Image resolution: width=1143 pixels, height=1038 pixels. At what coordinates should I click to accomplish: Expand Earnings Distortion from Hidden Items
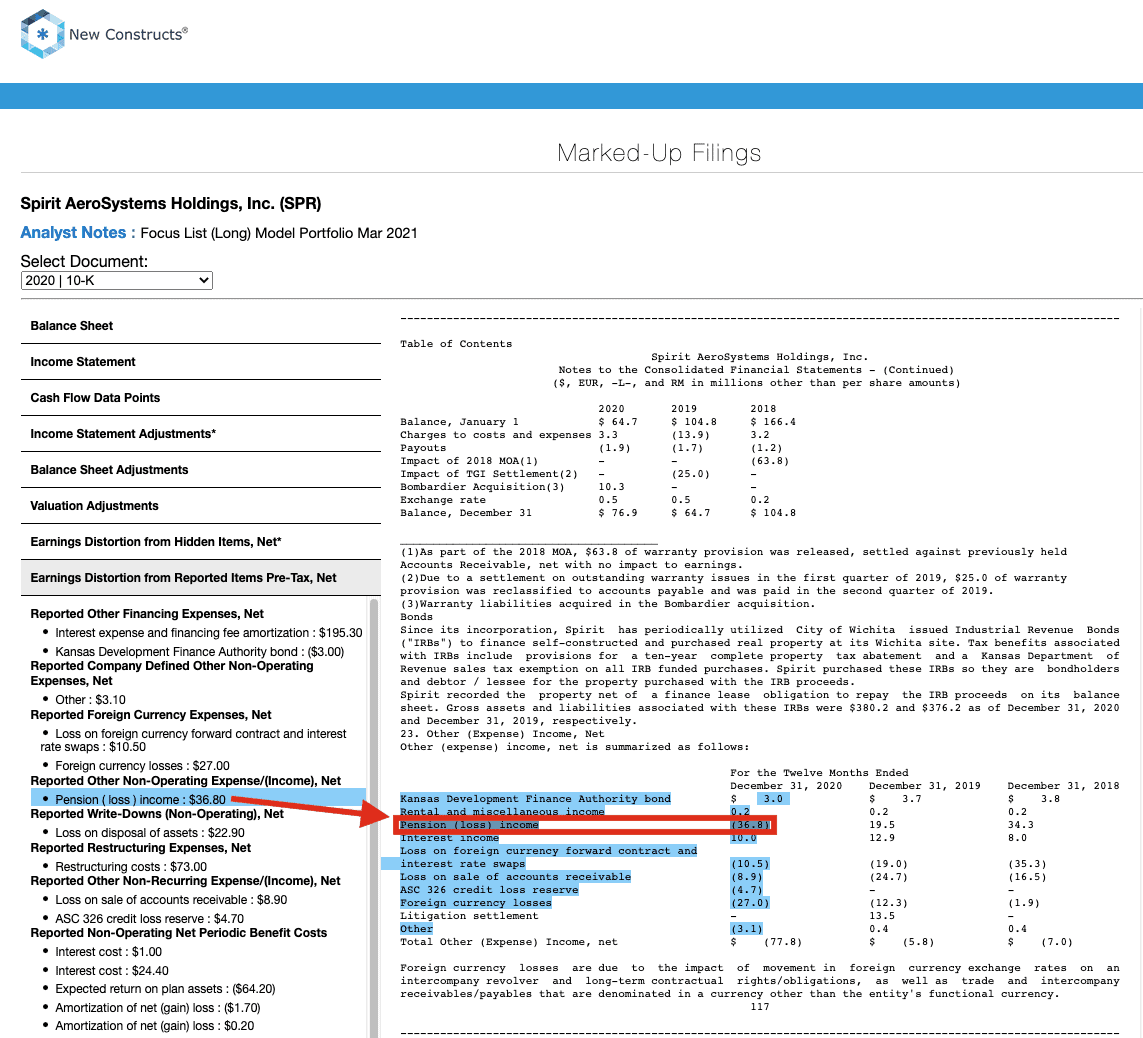200,542
